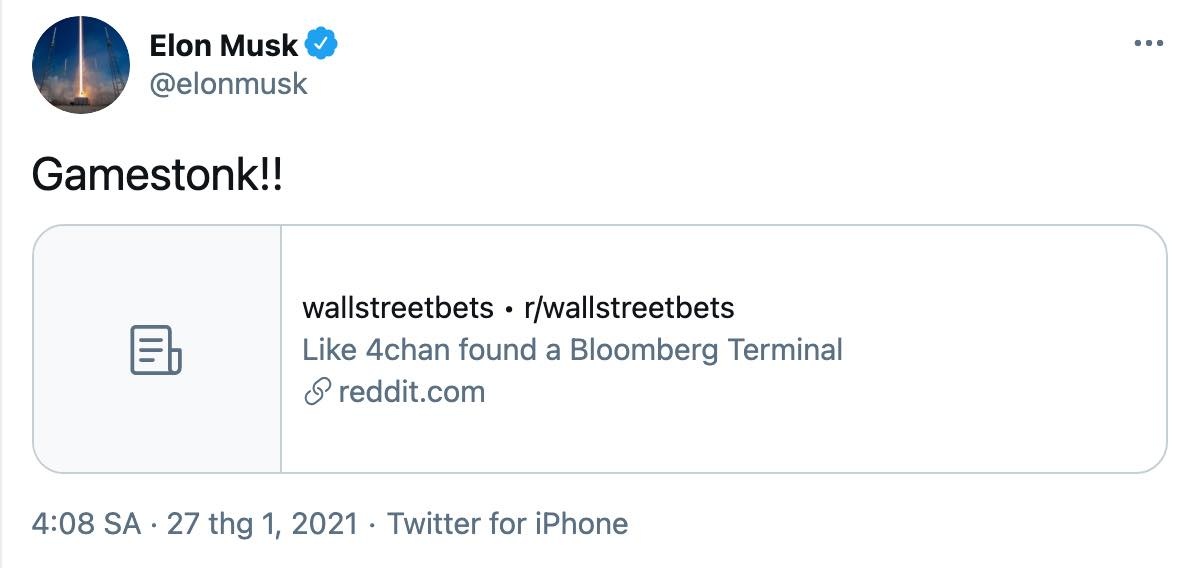Screen dimensions: 1194x568
Task: Click the wallstreetbets card title
Action: (397, 308)
